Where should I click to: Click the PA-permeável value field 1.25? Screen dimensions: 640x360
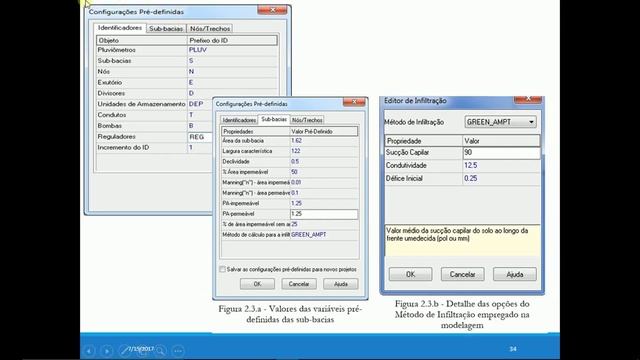tap(324, 214)
